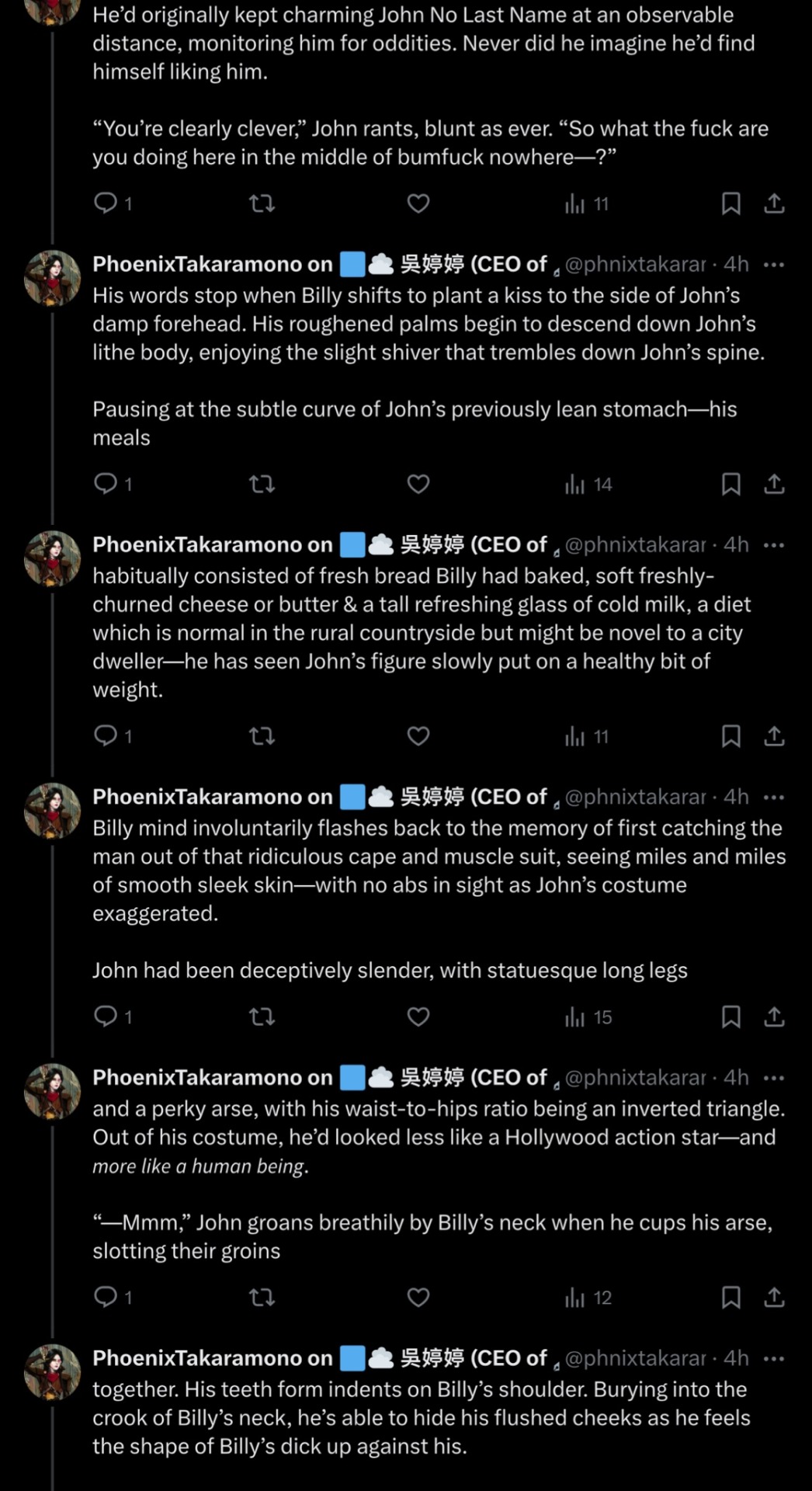Image resolution: width=812 pixels, height=1491 pixels.
Task: Open the 4h timestamp on "together. His teeth" tweet
Action: [736, 1358]
